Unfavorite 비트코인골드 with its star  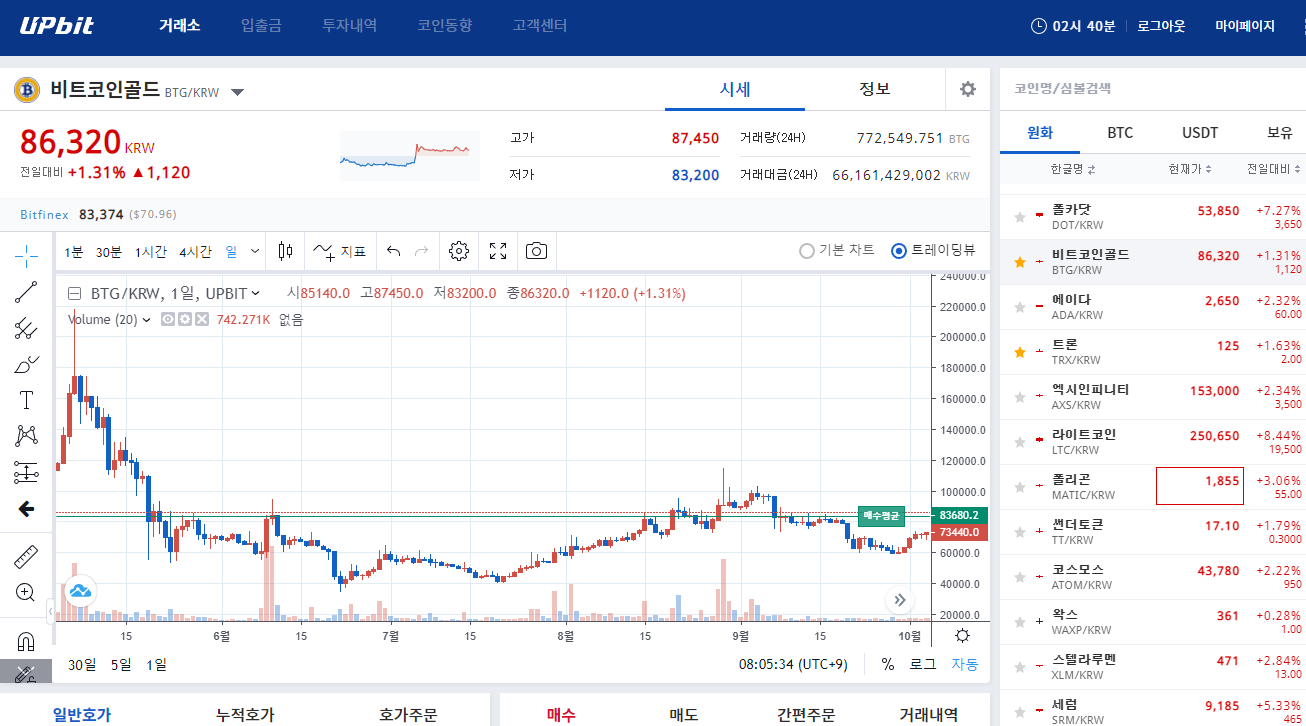1020,262
